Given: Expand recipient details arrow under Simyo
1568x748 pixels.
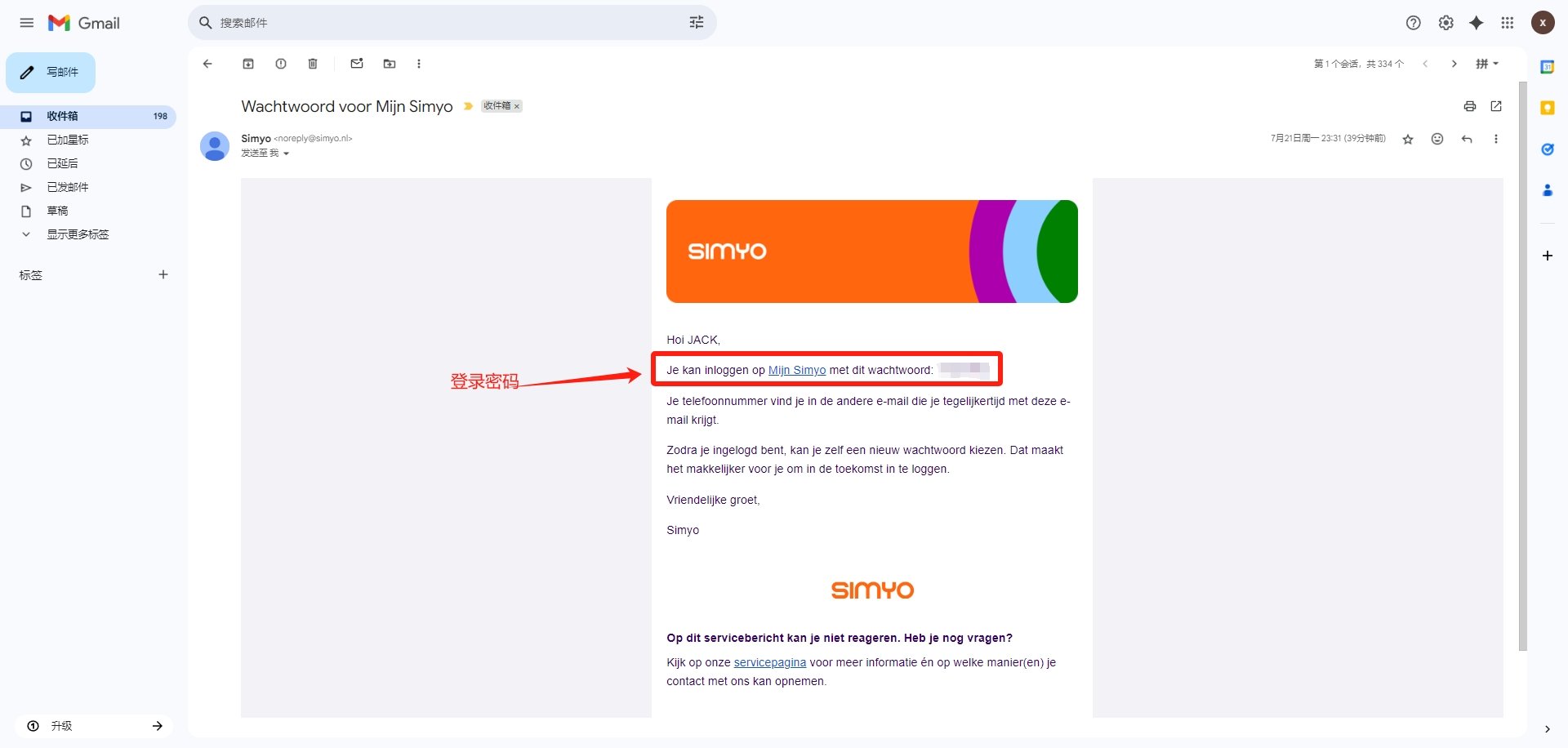Looking at the screenshot, I should click(x=286, y=154).
